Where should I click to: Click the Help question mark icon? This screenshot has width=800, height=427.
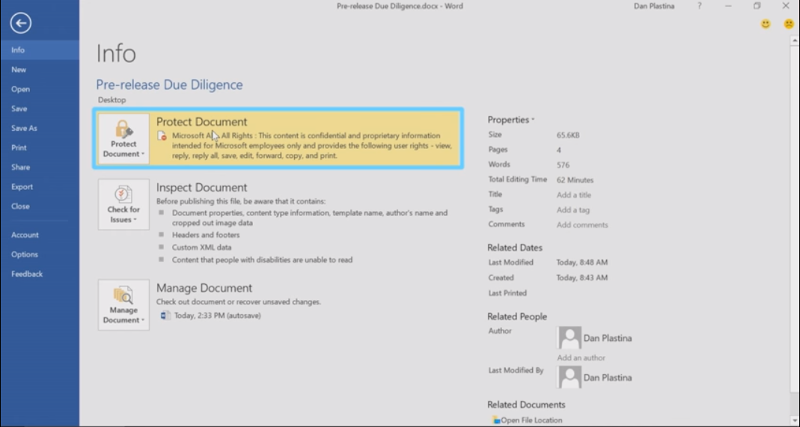tap(699, 6)
